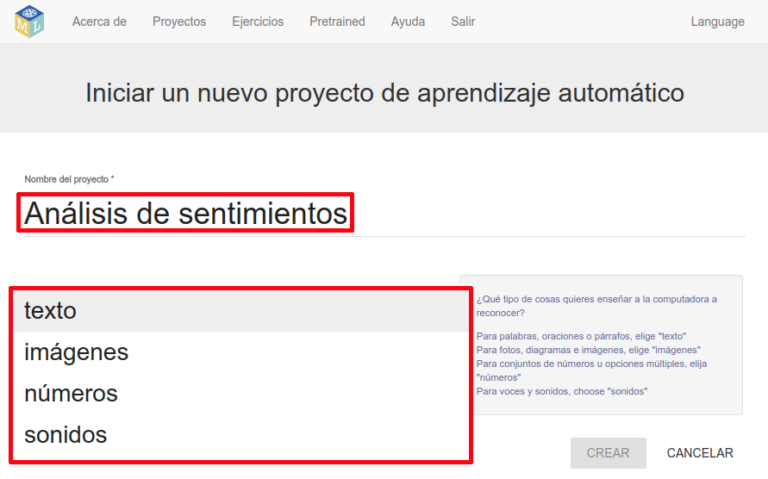Go to Proyectos in the navbar

(179, 22)
